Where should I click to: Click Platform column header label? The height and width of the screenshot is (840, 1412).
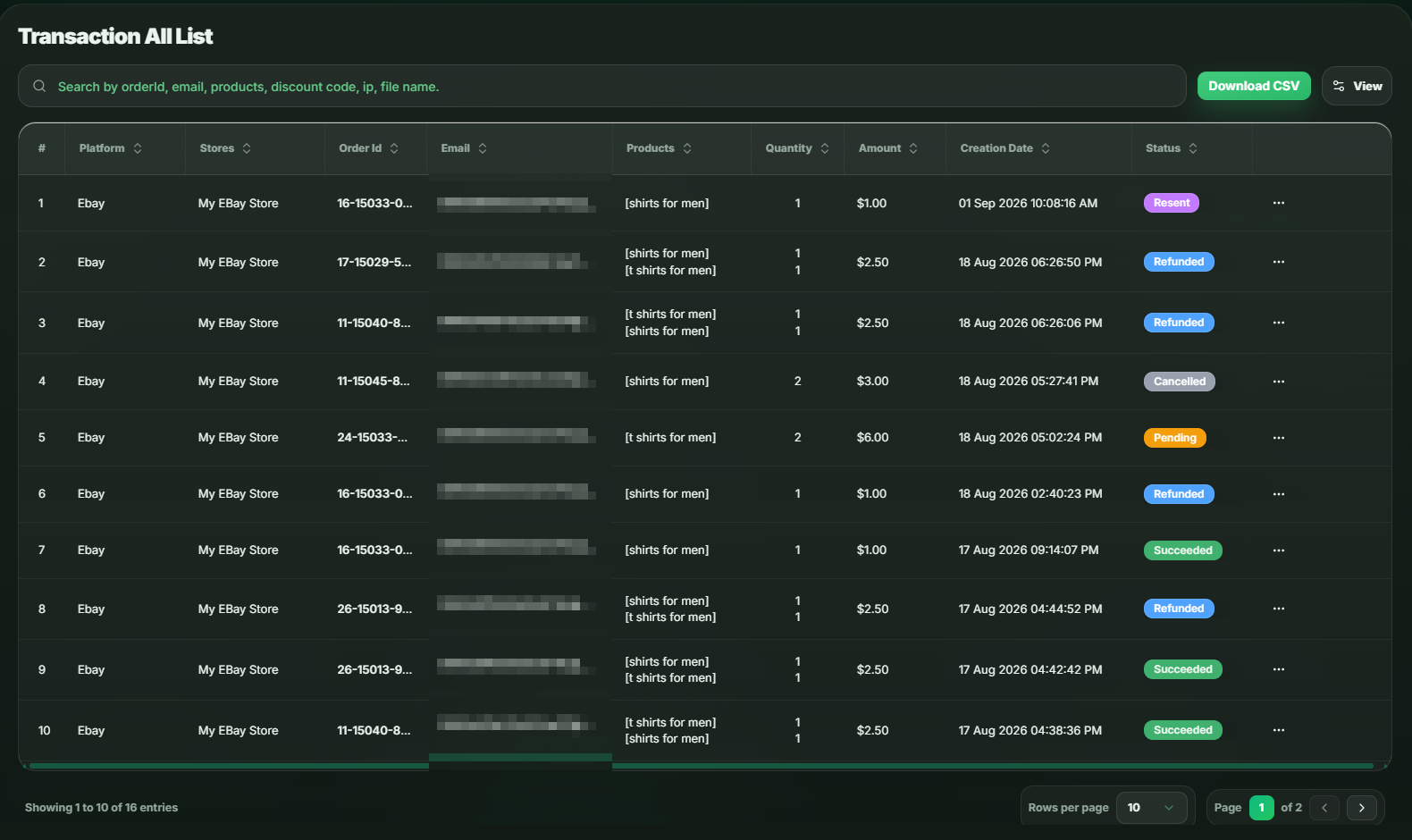point(102,148)
